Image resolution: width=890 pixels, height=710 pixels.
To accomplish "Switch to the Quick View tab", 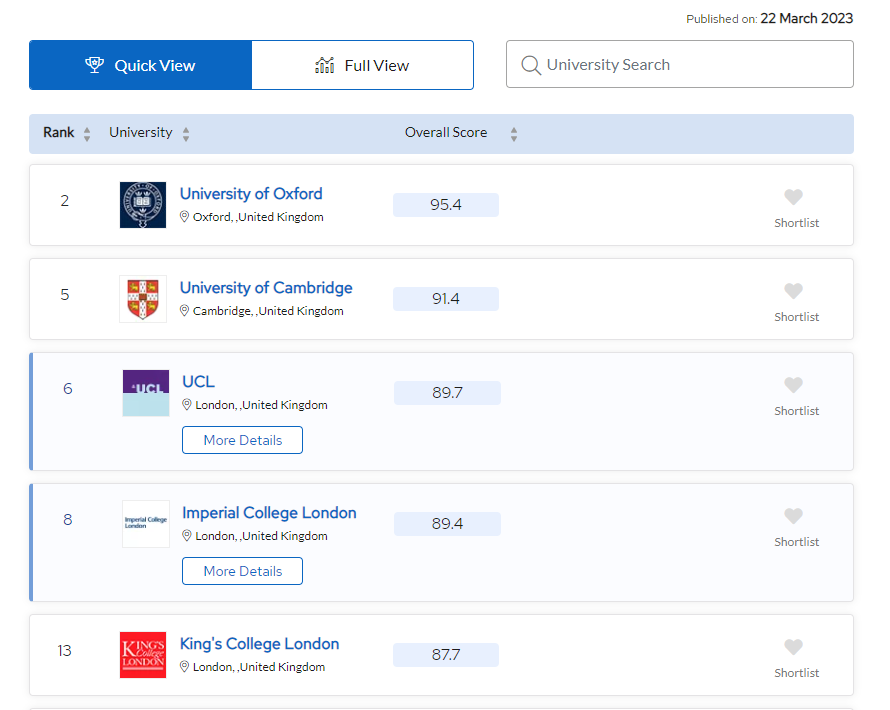I will point(140,65).
